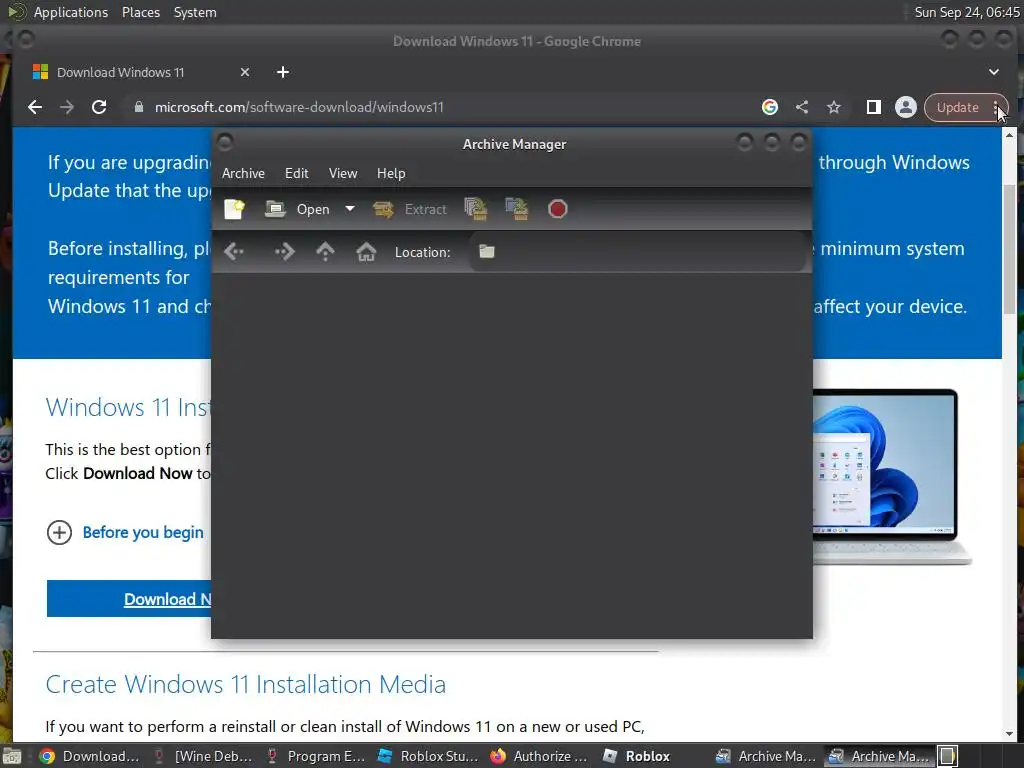Go to home location in Archive Manager
The height and width of the screenshot is (768, 1024).
point(366,251)
